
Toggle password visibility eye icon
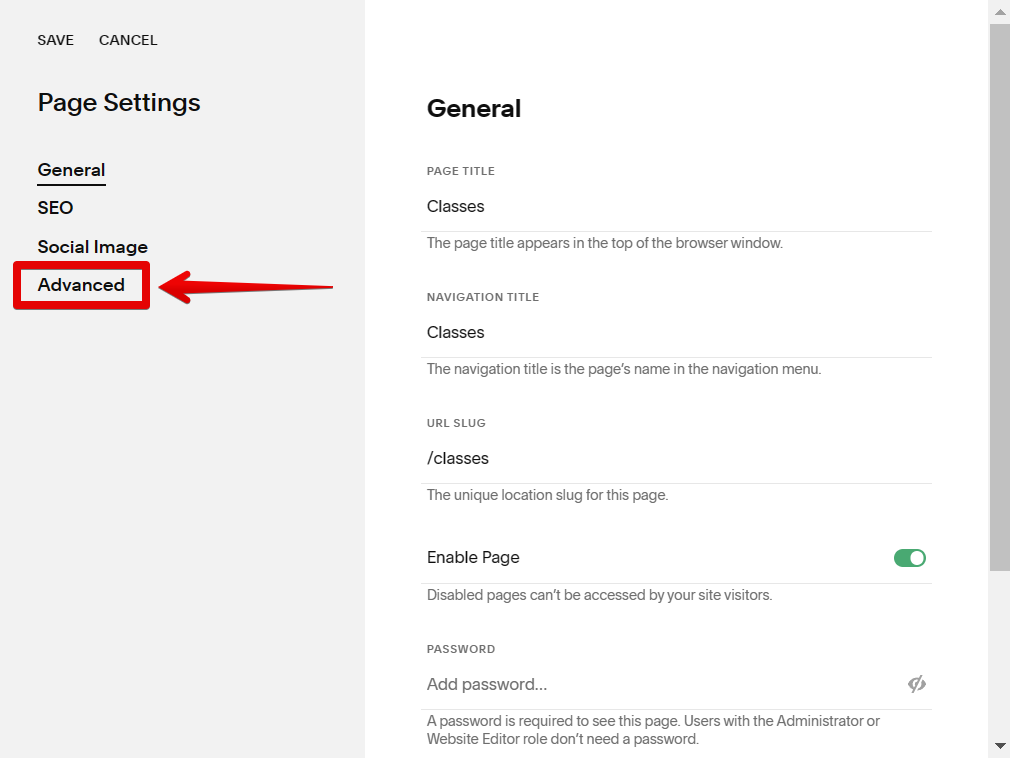916,684
